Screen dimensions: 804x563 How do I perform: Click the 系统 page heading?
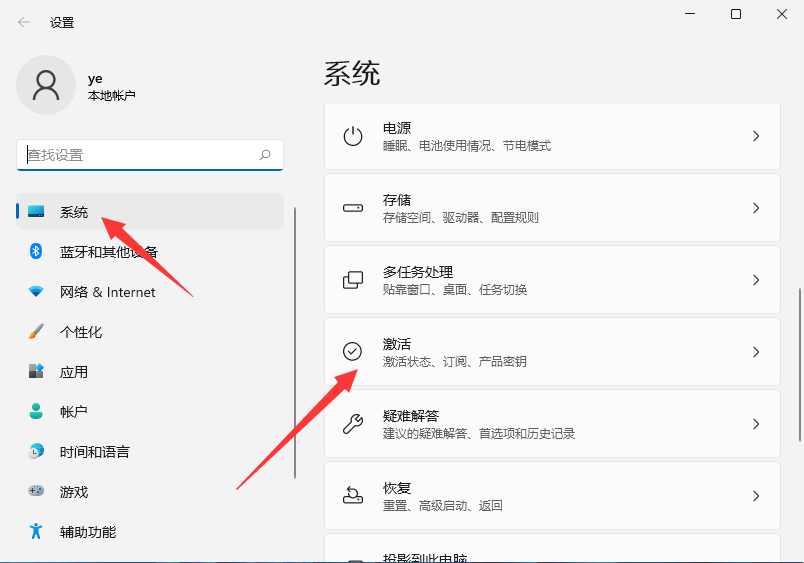click(x=352, y=73)
